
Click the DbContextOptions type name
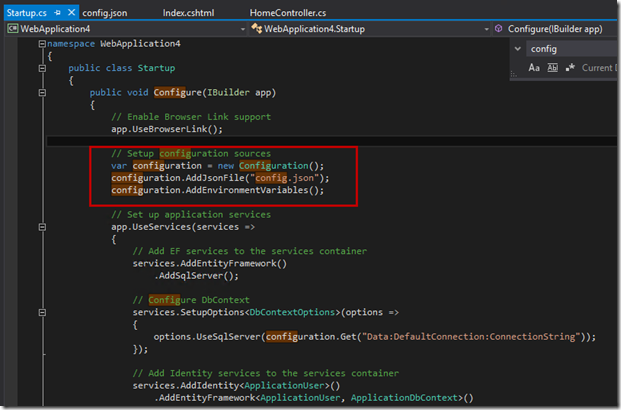point(292,312)
